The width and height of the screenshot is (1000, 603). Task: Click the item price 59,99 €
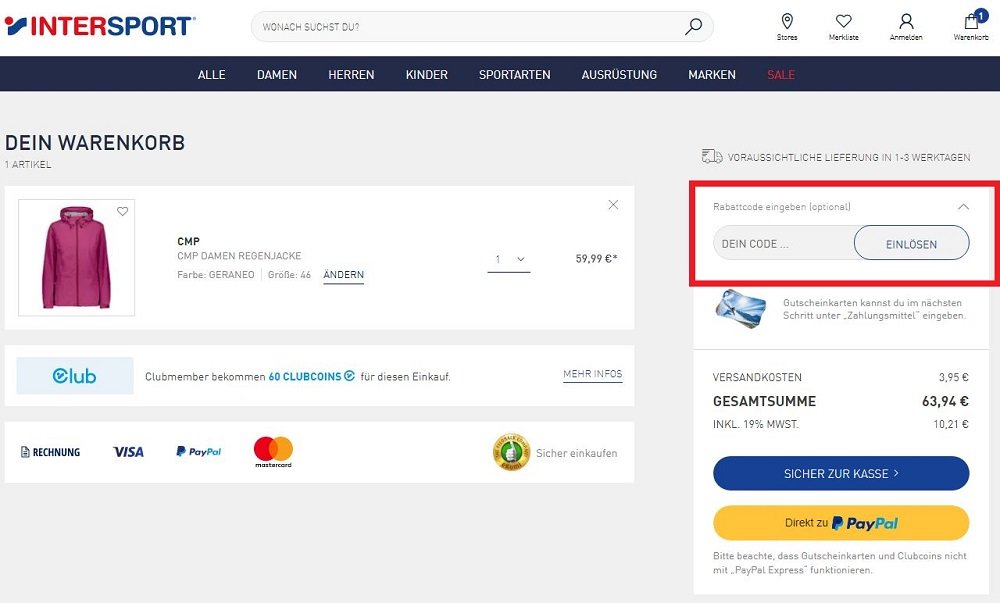596,258
